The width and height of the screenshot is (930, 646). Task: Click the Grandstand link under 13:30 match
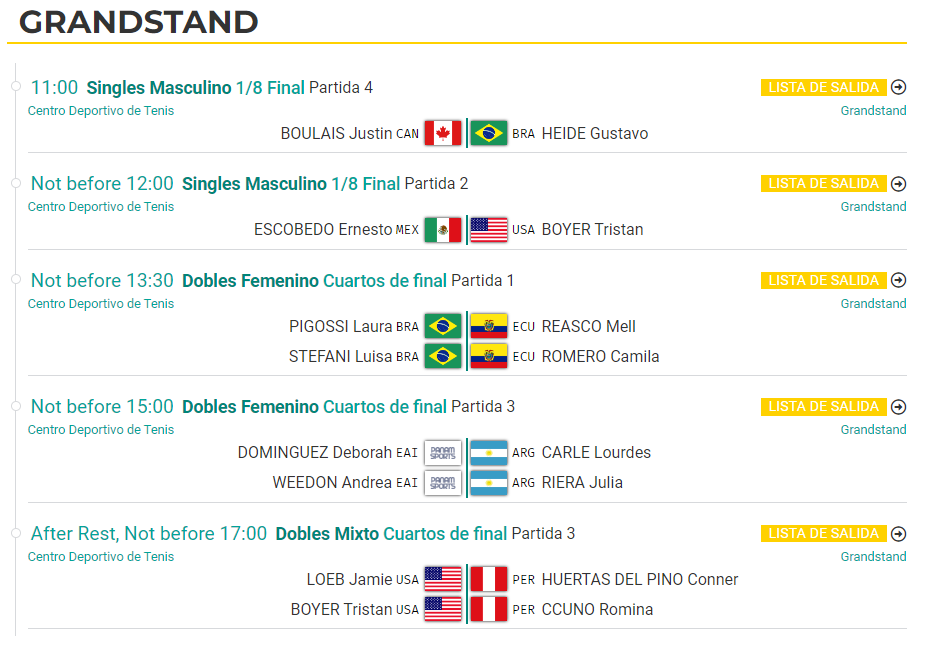point(873,304)
